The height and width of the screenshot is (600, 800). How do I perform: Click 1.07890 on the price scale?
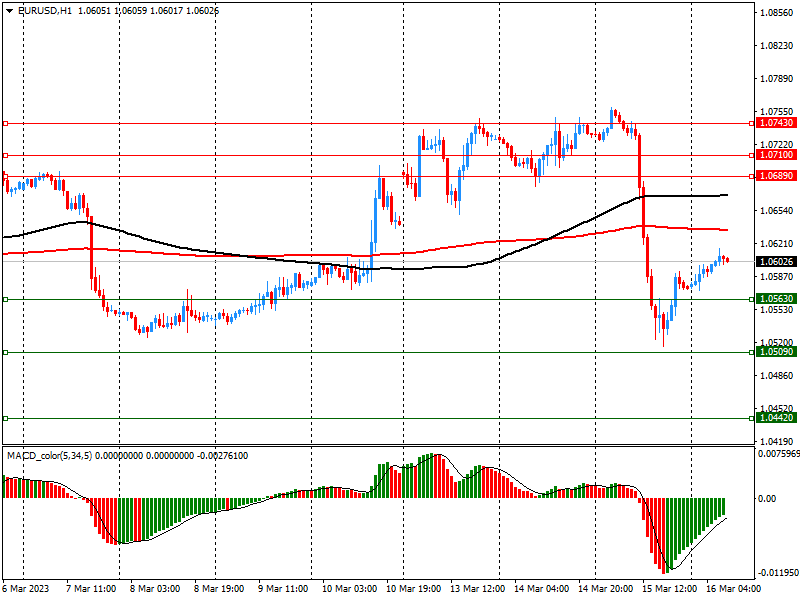tap(777, 79)
